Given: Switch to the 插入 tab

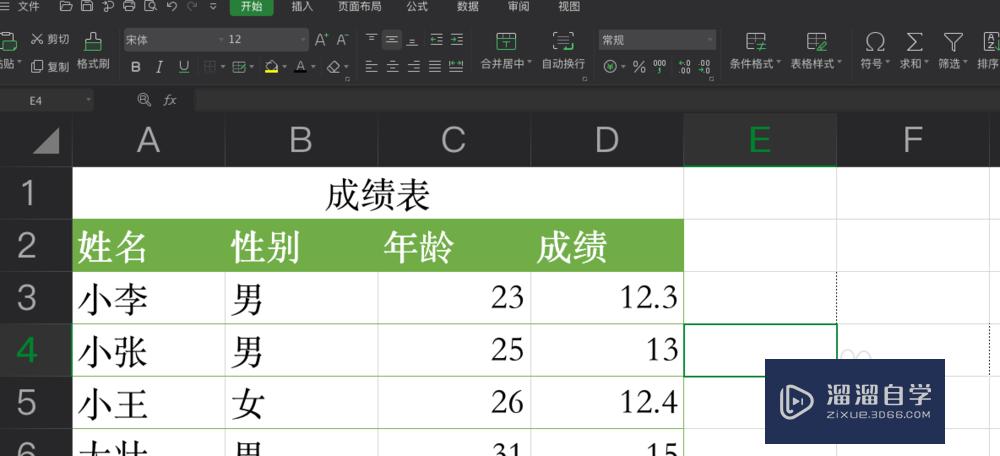Looking at the screenshot, I should click(302, 7).
